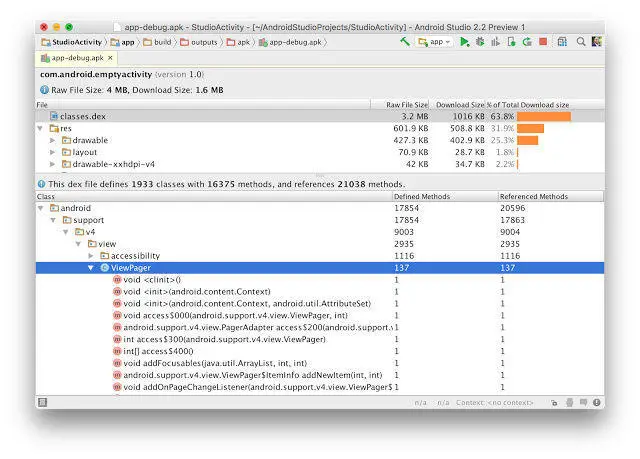This screenshot has width=640, height=459.
Task: Click the Make Project hammer icon
Action: (x=404, y=41)
